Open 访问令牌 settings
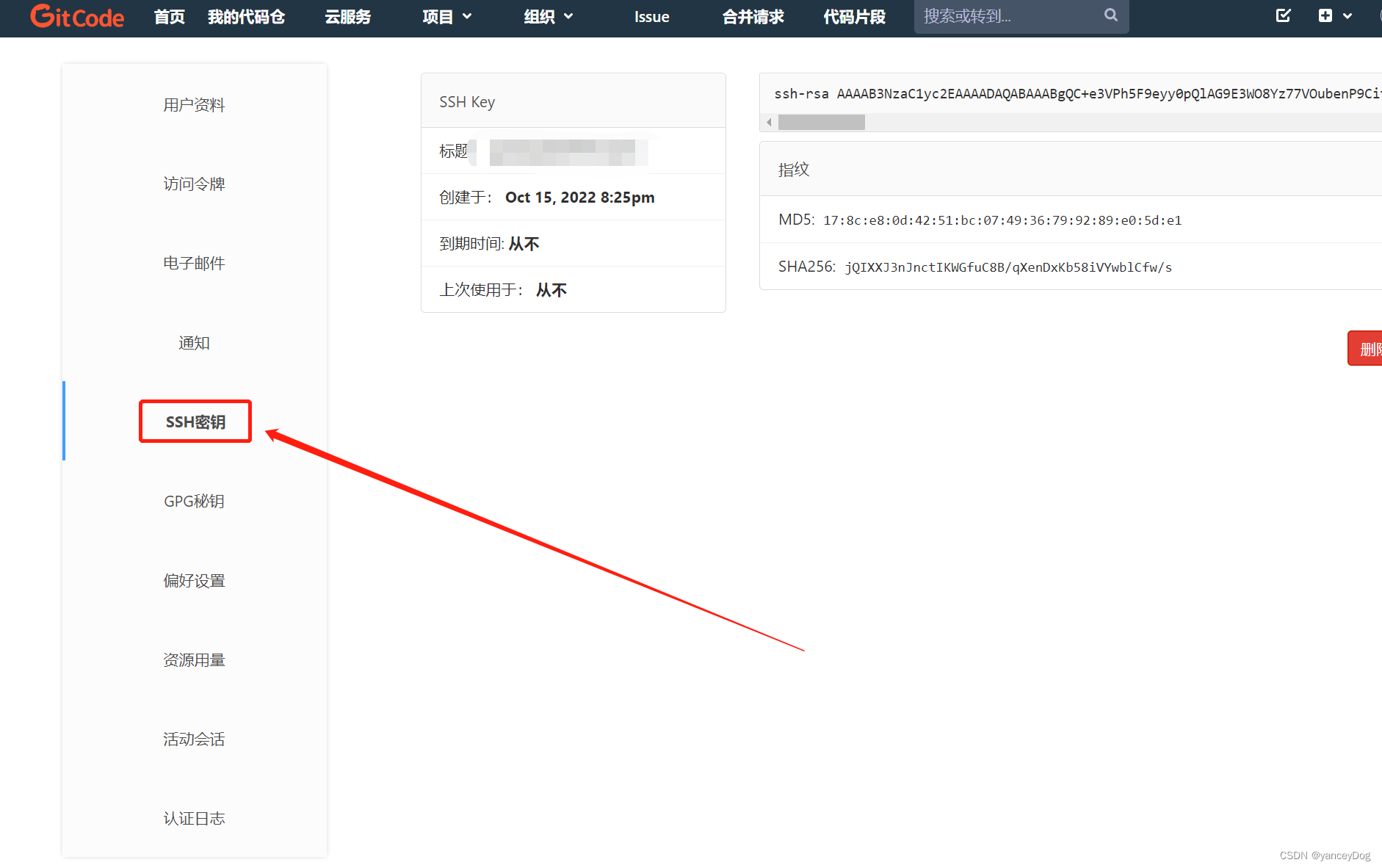This screenshot has height=868, width=1382. [194, 184]
